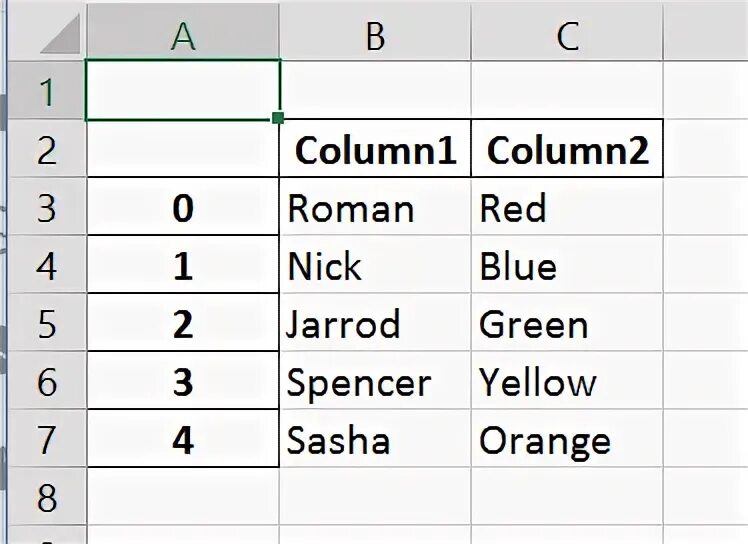Click the Column2 header cell
Viewport: 748px width, 544px height.
click(x=567, y=151)
